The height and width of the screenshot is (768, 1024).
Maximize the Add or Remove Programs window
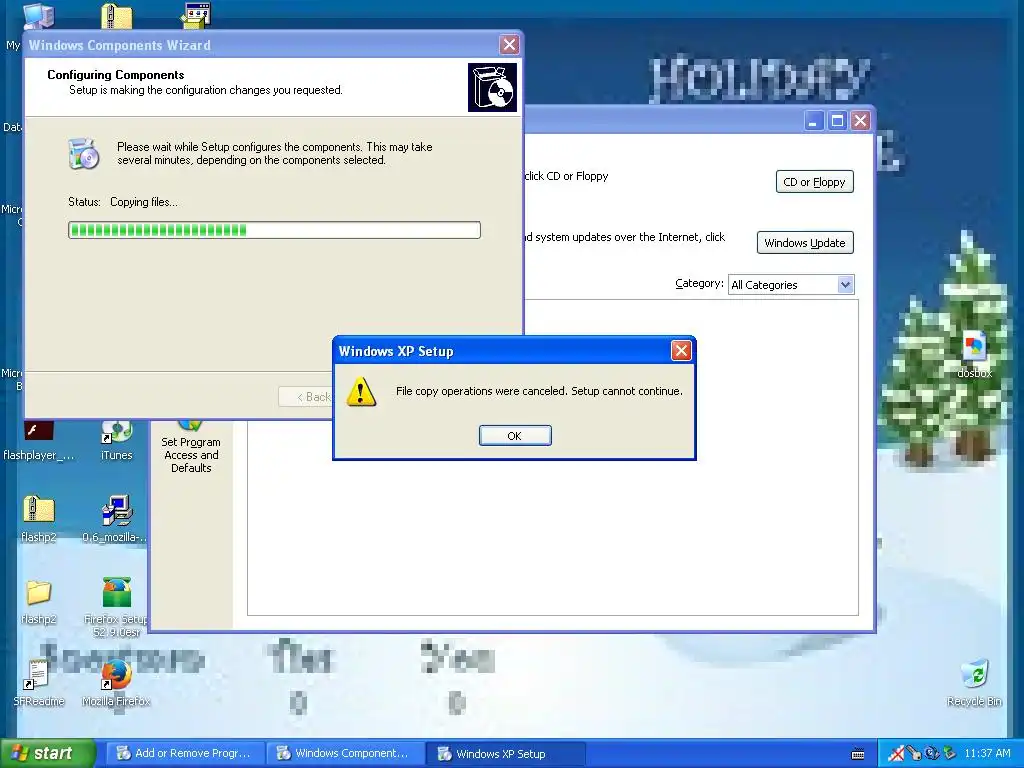(837, 121)
